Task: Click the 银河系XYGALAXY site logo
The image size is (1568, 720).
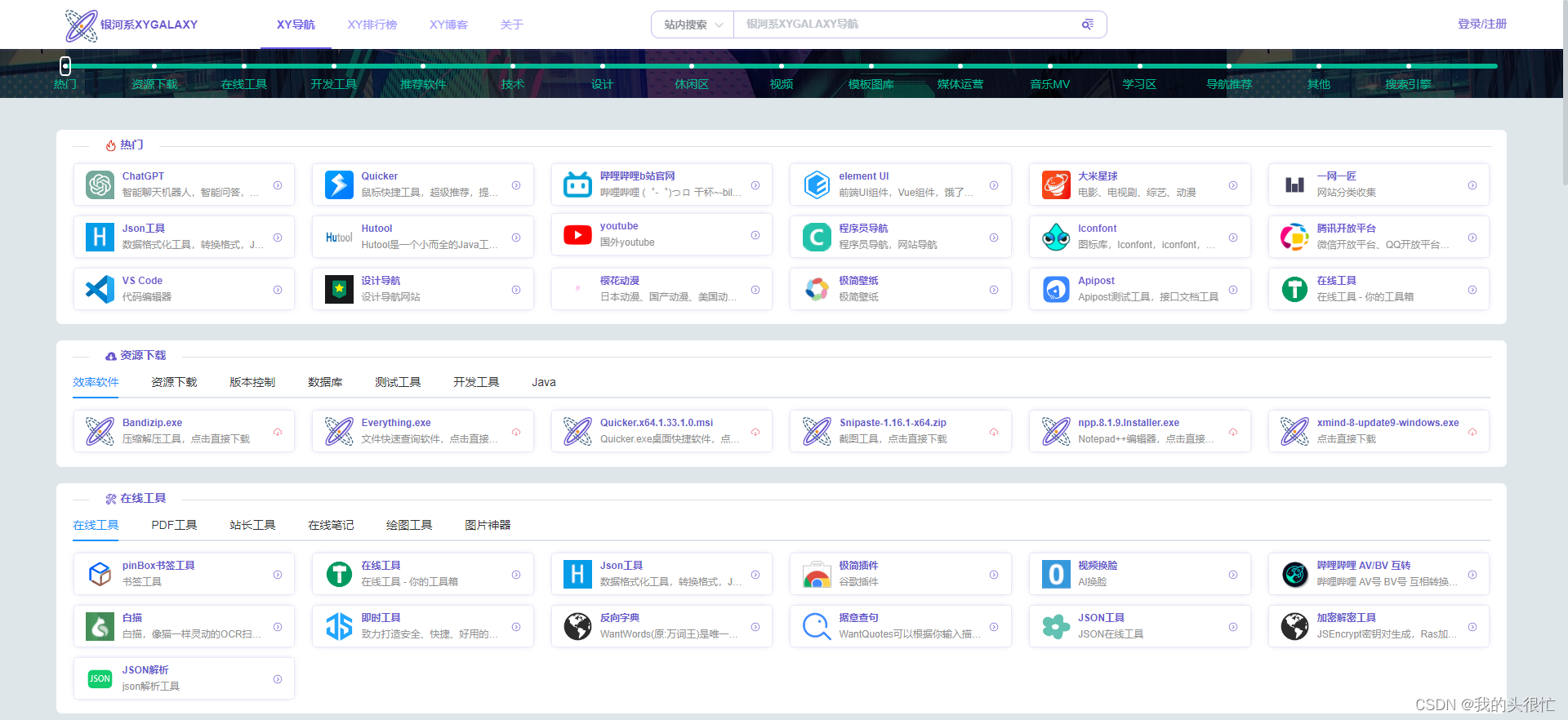Action: [x=131, y=25]
